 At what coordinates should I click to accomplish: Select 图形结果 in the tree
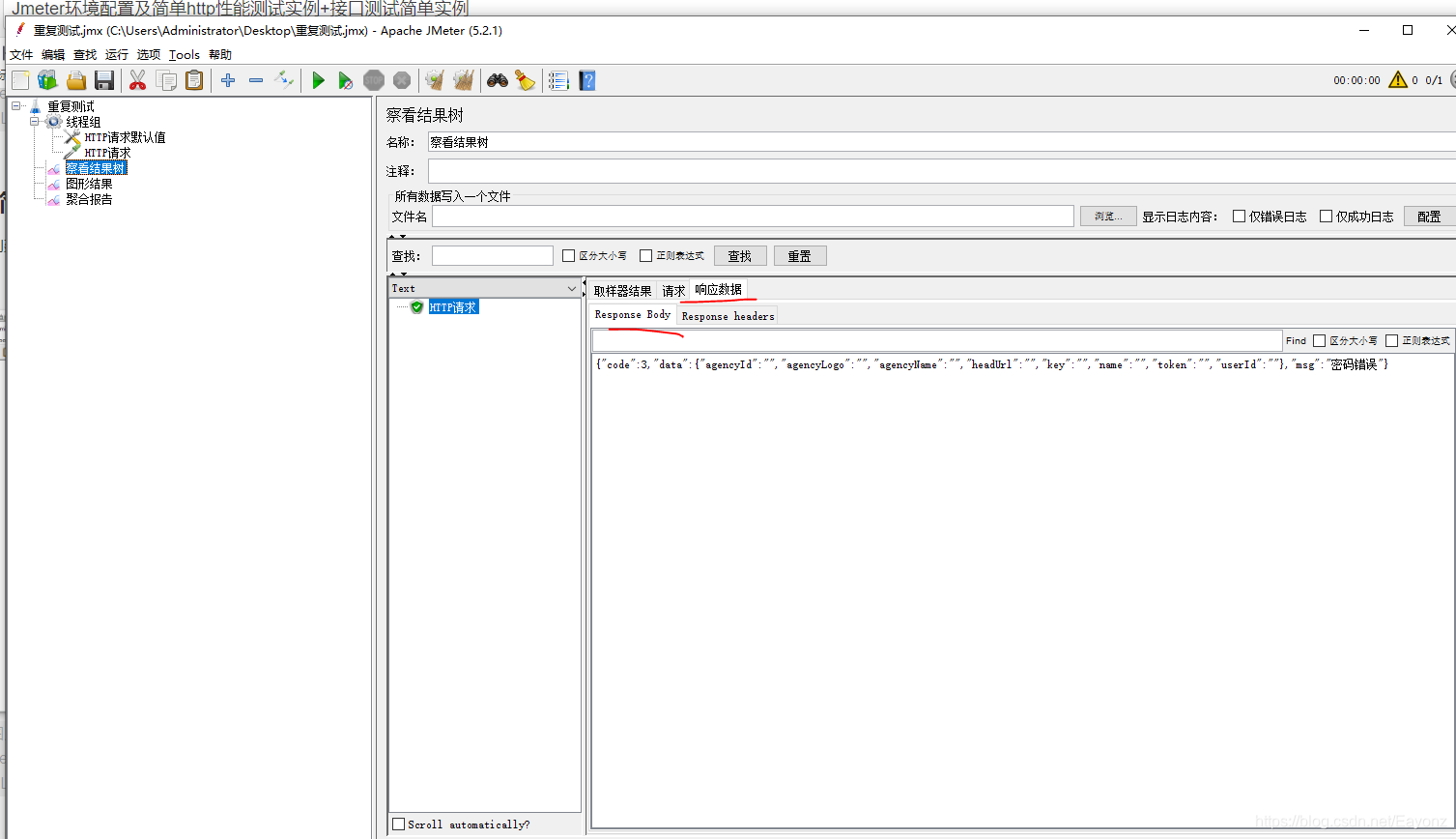click(89, 184)
